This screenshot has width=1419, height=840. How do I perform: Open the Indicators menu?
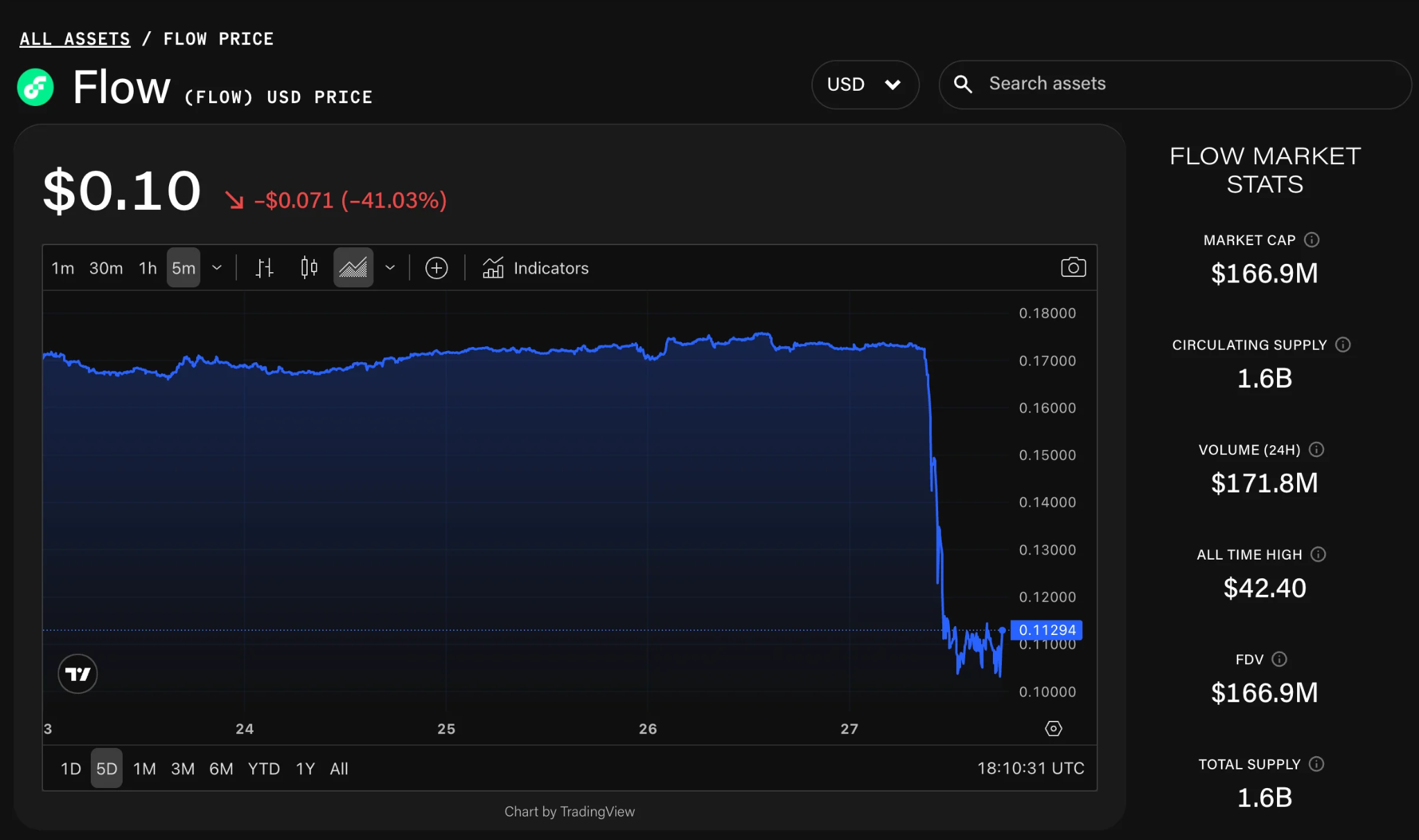coord(536,268)
